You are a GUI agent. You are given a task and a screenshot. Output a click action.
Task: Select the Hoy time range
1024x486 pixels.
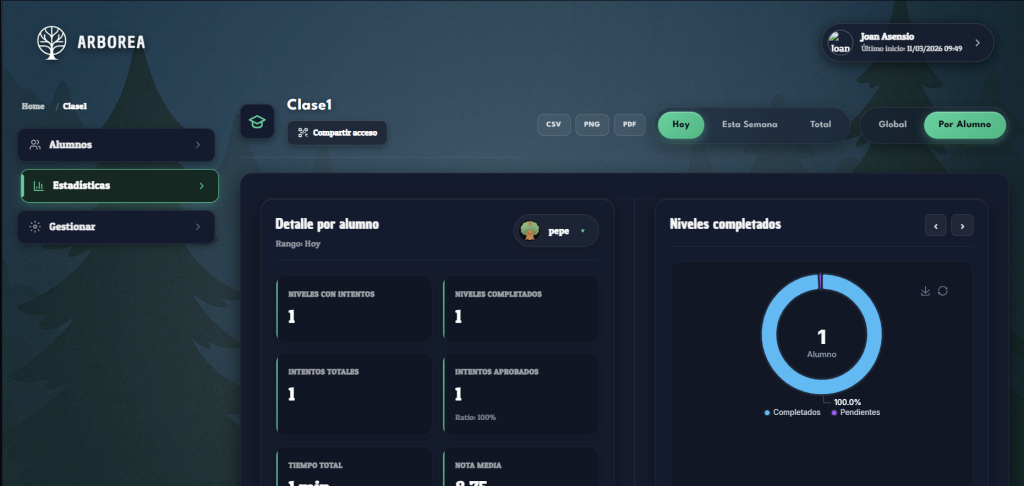point(681,125)
